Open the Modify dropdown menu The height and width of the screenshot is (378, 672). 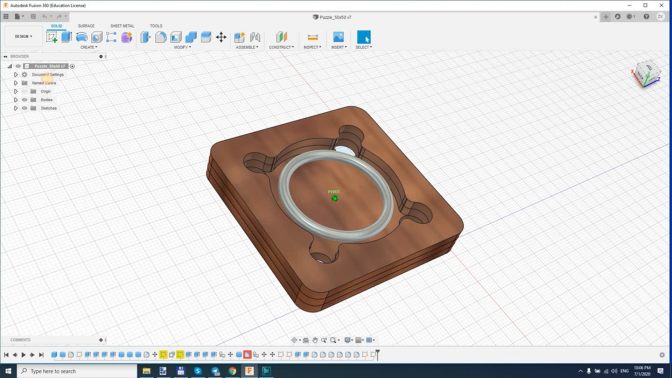coord(182,47)
